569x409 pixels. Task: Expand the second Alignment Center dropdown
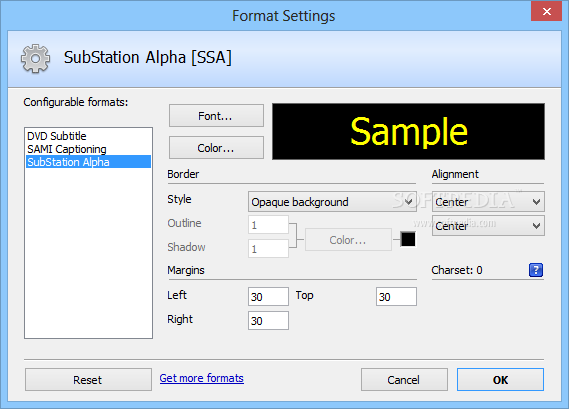[488, 226]
